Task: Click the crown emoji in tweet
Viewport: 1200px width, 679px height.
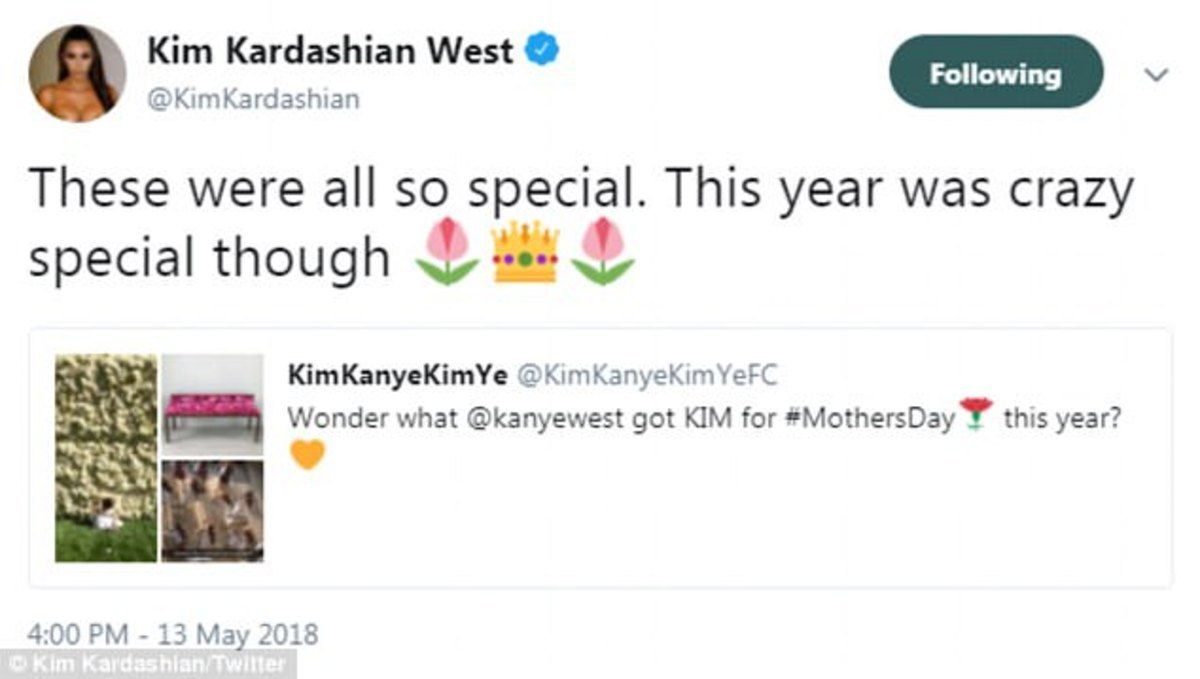Action: click(525, 252)
